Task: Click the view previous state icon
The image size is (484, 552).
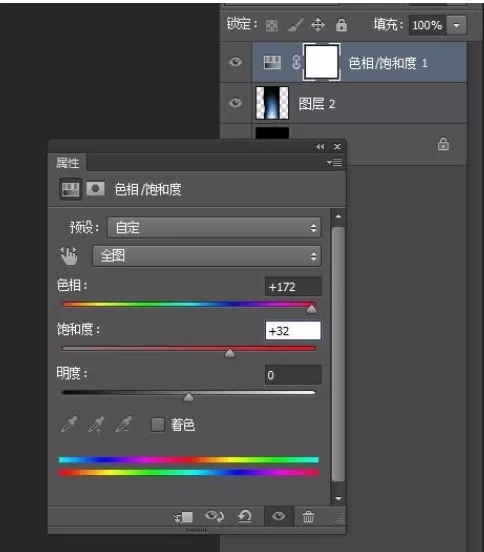Action: [x=214, y=516]
